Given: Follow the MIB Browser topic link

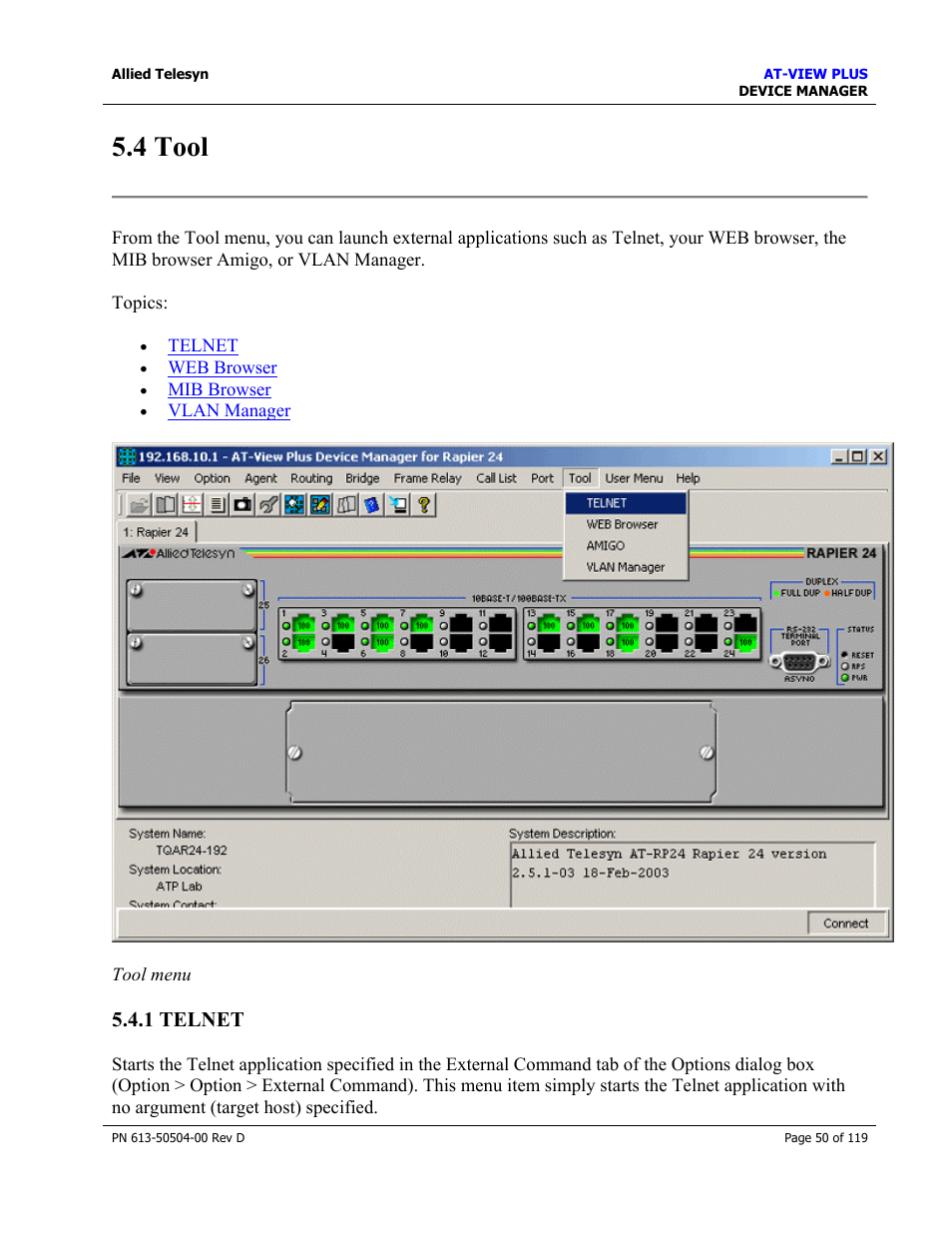Looking at the screenshot, I should pos(220,389).
